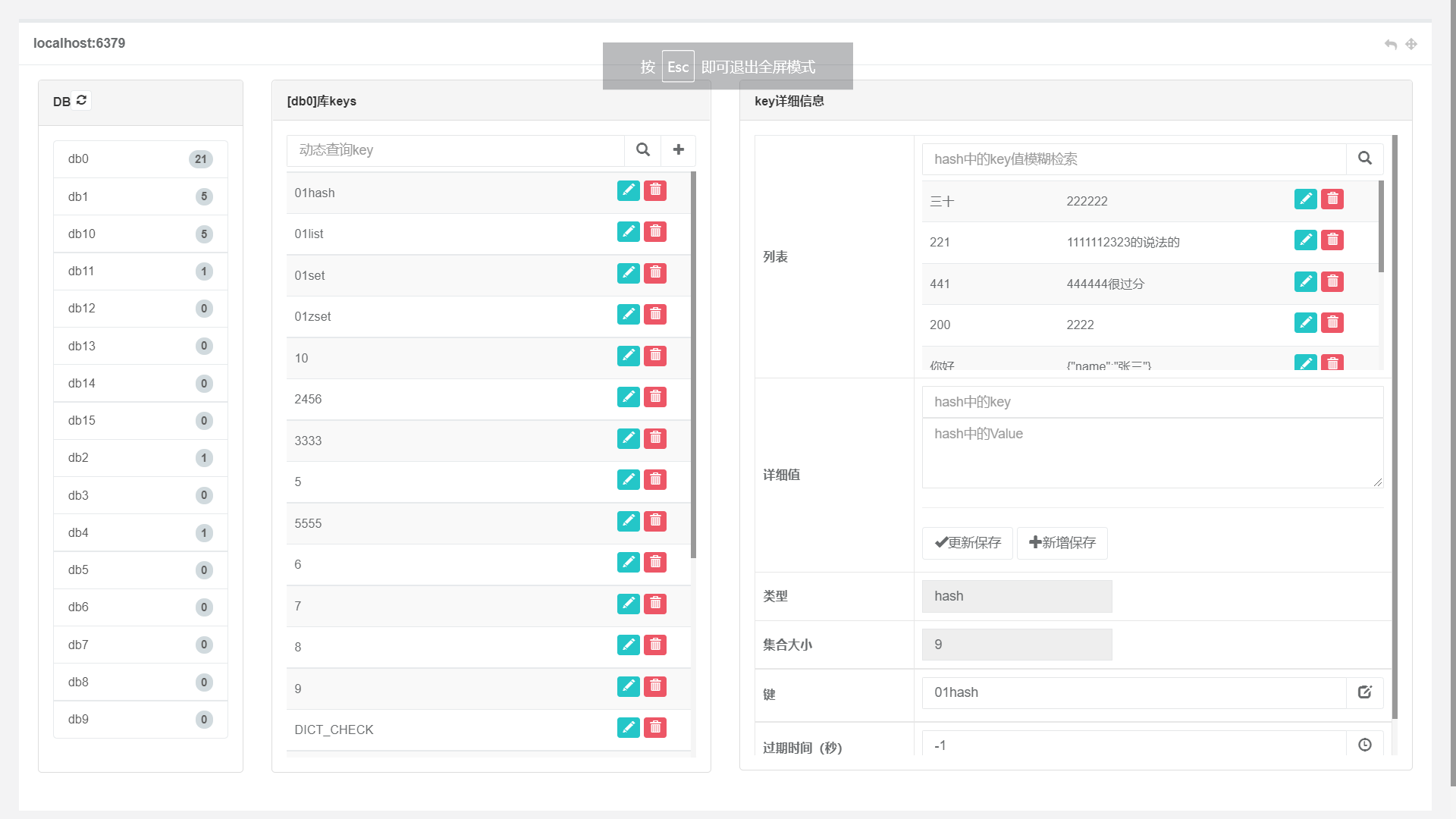Viewport: 1456px width, 819px height.
Task: Refresh the DB list
Action: [x=82, y=100]
